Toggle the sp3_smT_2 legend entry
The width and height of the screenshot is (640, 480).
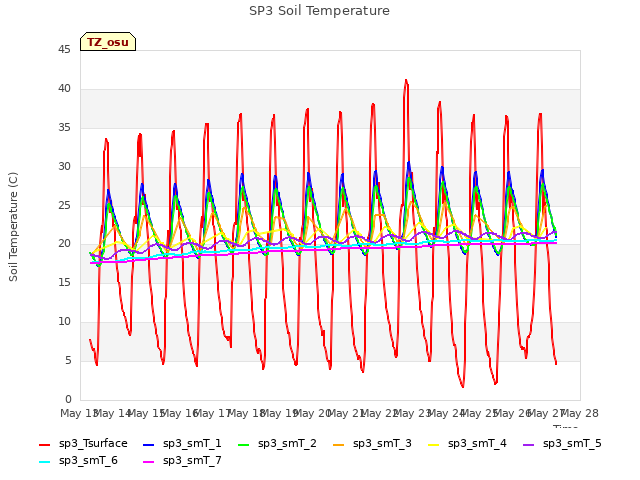pos(277,443)
